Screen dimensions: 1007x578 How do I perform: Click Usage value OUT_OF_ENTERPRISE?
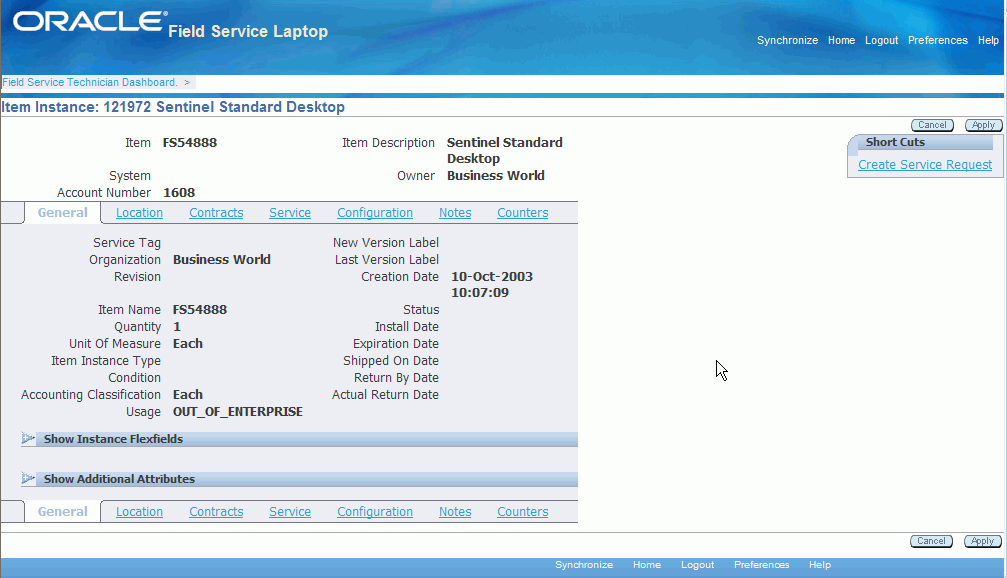238,412
